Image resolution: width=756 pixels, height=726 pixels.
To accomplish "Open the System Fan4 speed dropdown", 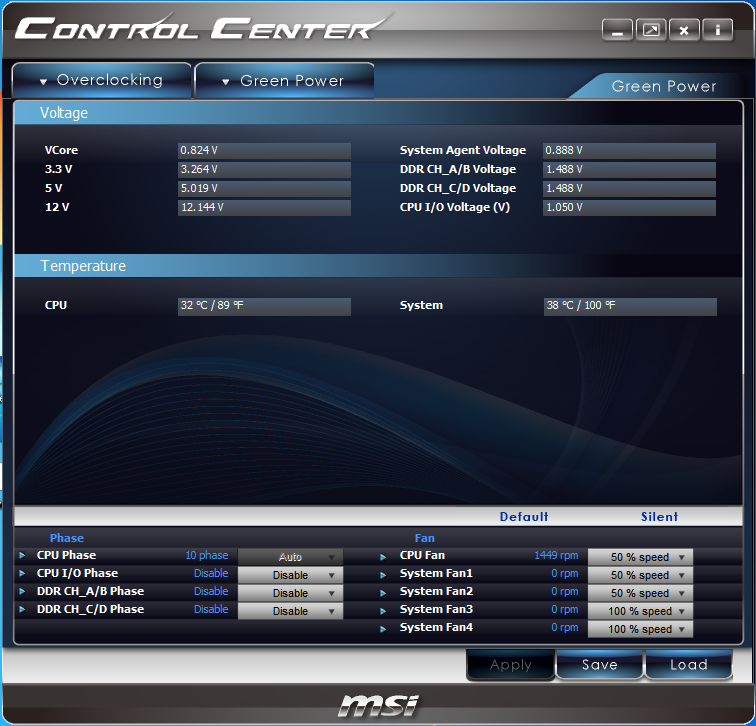I will pyautogui.click(x=640, y=629).
